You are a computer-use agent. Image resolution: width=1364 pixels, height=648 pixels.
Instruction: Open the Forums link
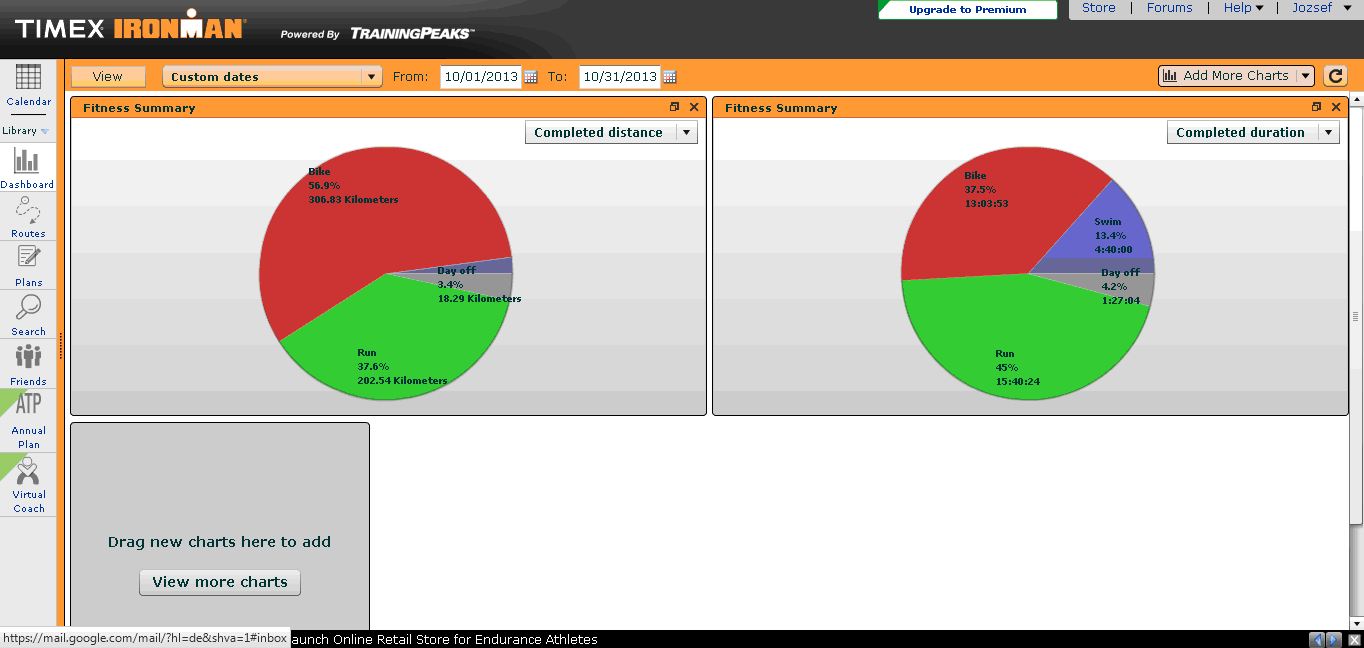[1169, 8]
